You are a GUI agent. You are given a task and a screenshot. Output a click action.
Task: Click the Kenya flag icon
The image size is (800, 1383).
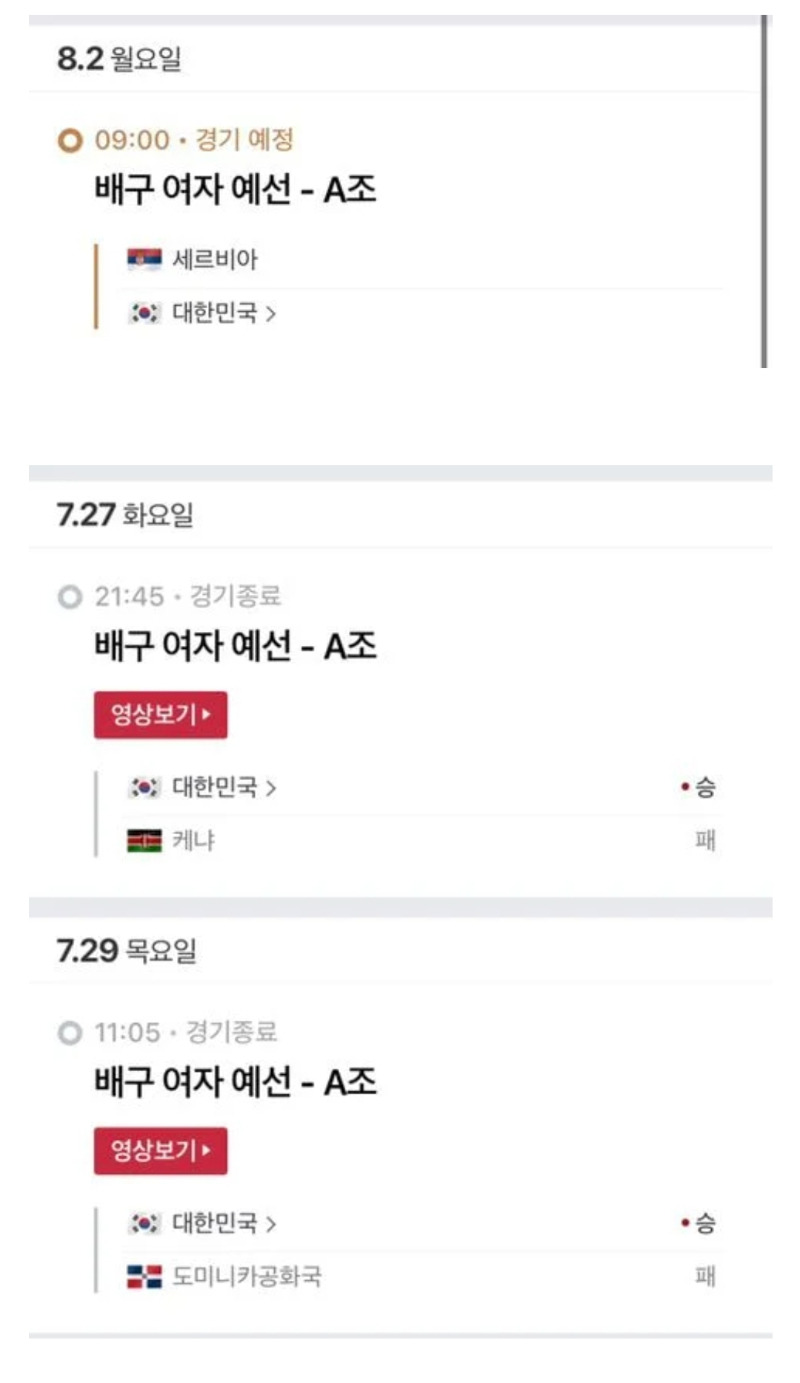pos(144,841)
